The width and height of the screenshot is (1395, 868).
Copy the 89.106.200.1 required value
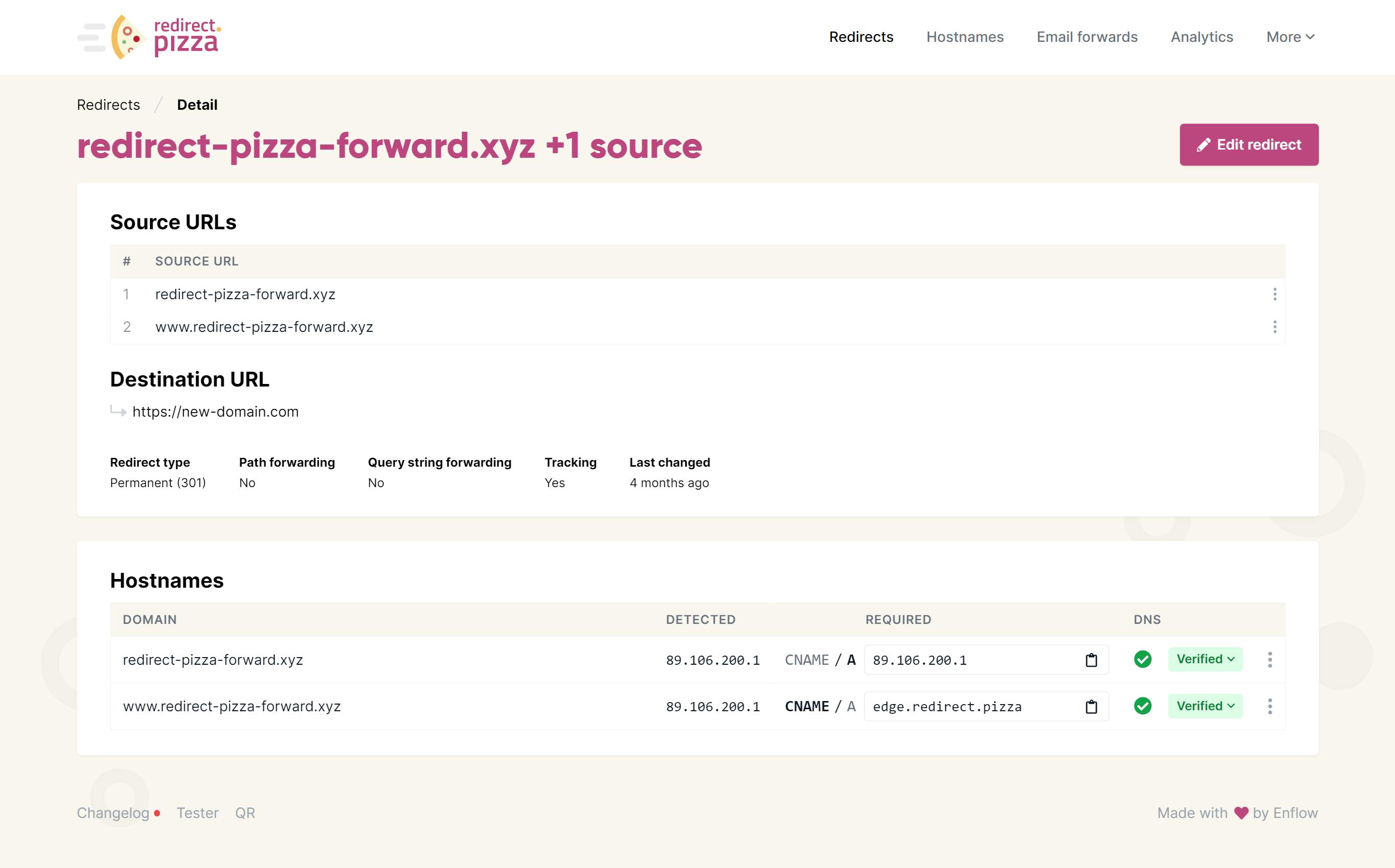click(1091, 660)
